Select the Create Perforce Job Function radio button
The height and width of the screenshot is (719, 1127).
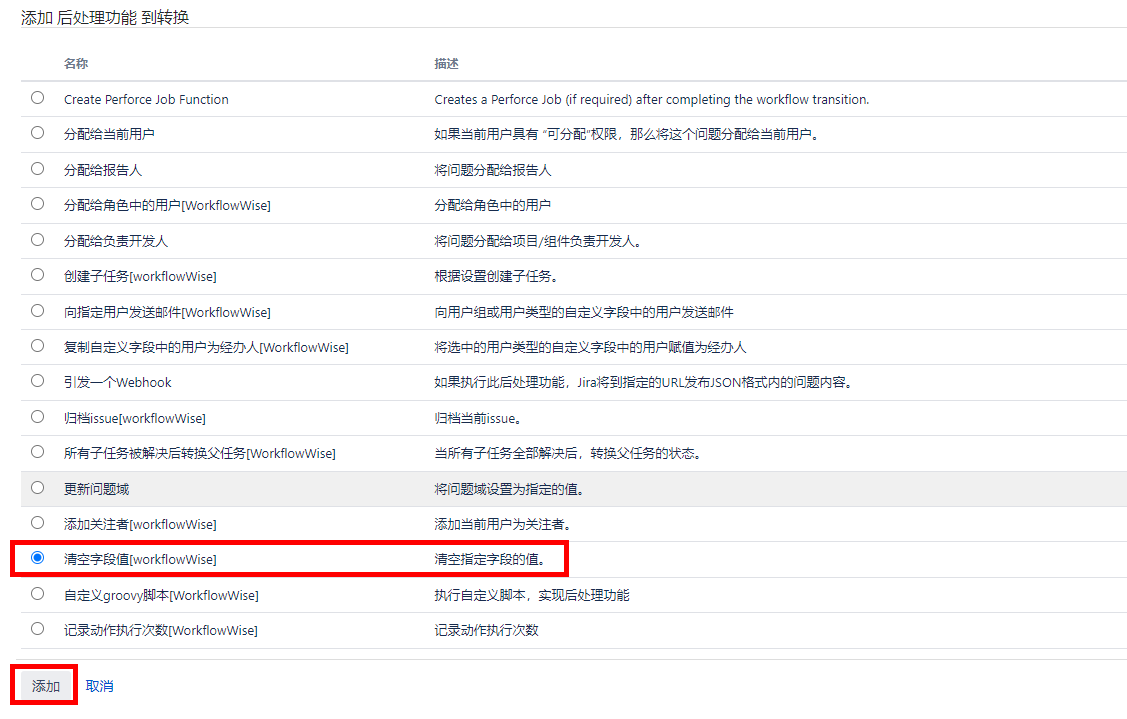pyautogui.click(x=38, y=98)
